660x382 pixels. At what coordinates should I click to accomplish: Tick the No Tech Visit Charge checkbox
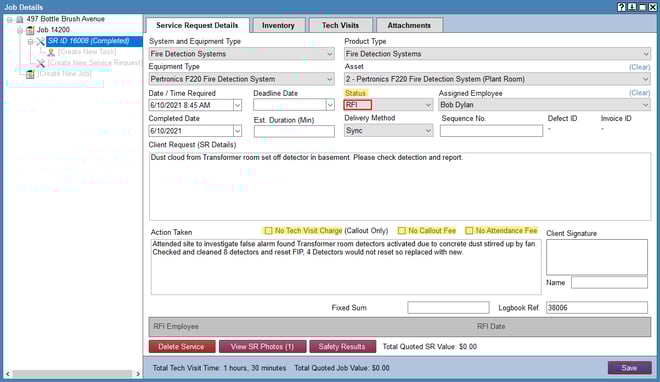tap(268, 231)
